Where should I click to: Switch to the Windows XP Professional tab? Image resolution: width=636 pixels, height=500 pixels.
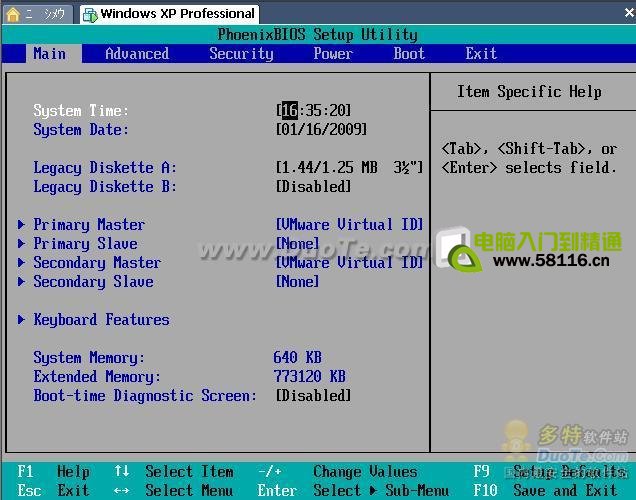pyautogui.click(x=176, y=14)
